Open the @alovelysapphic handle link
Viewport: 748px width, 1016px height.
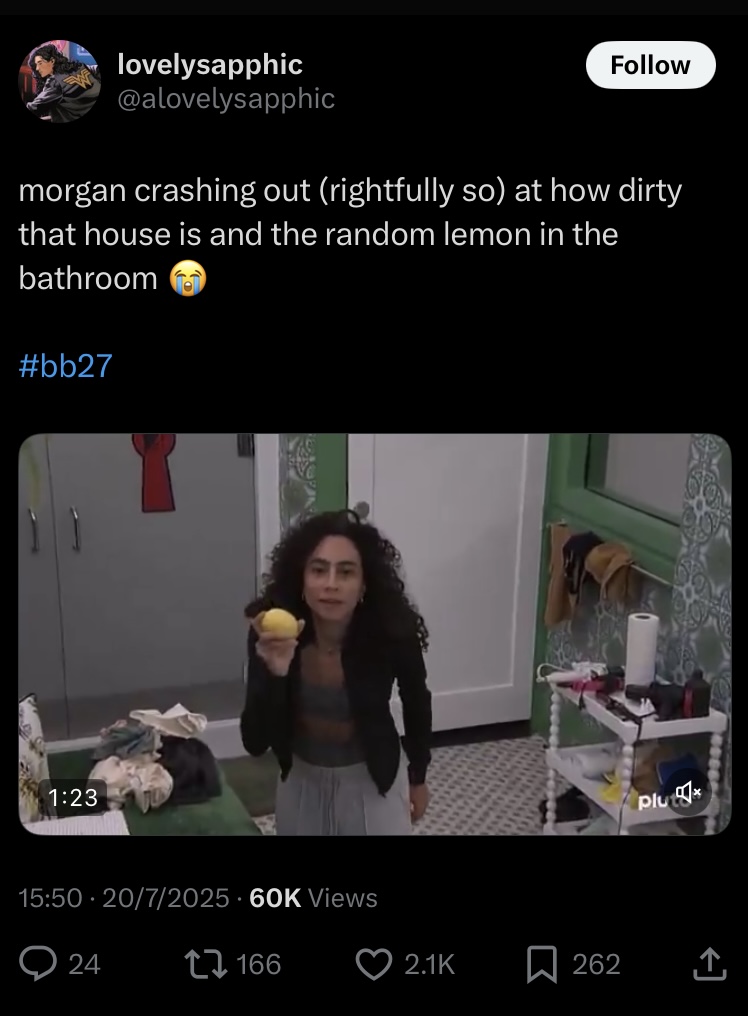(226, 98)
